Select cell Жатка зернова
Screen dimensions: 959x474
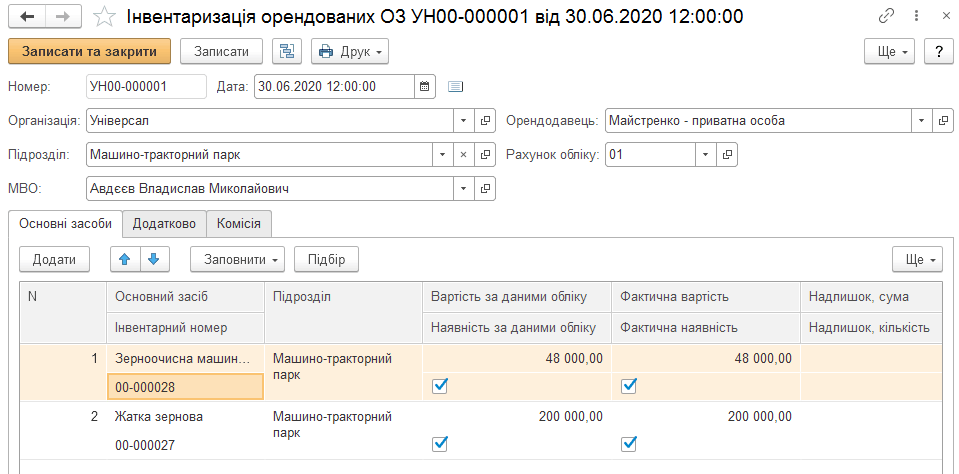[x=185, y=417]
